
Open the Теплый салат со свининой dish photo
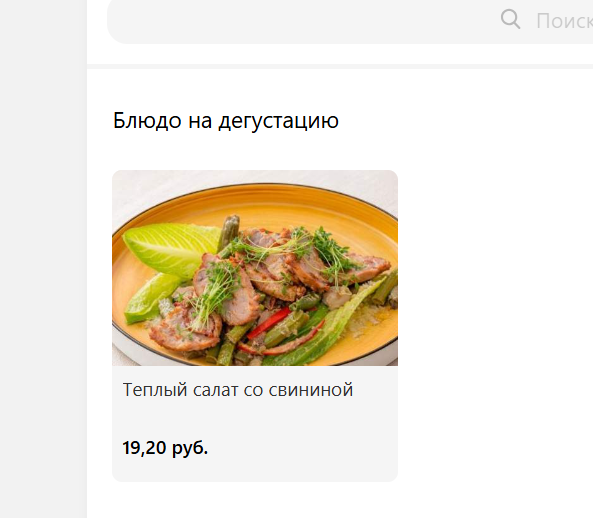pos(255,268)
